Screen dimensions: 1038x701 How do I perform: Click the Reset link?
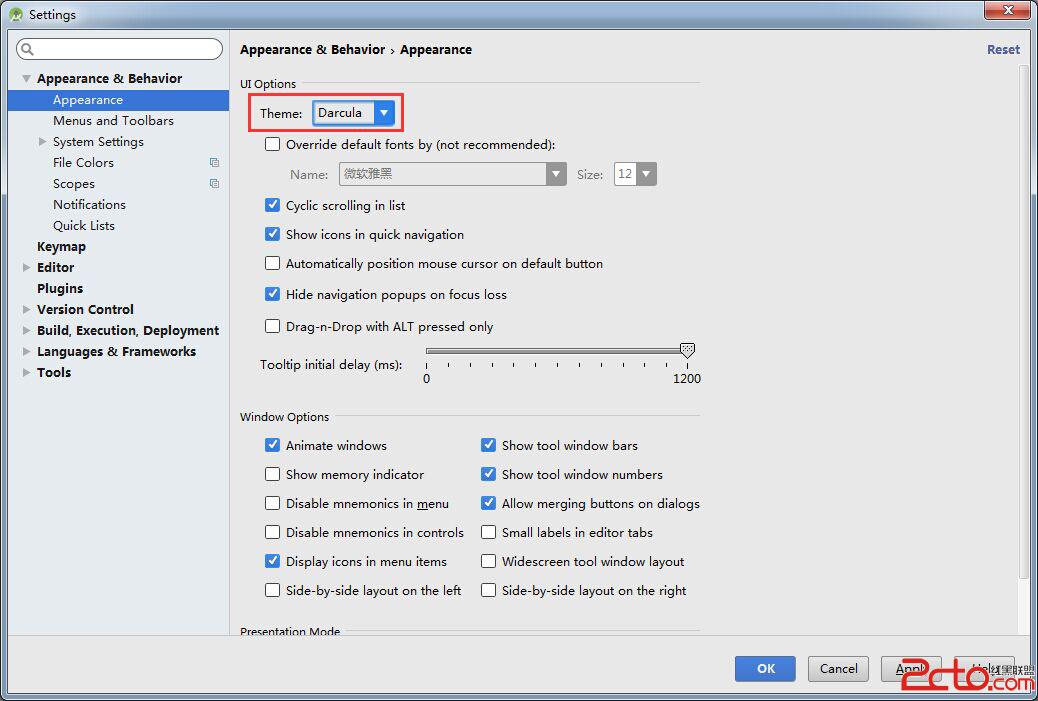click(x=1003, y=50)
